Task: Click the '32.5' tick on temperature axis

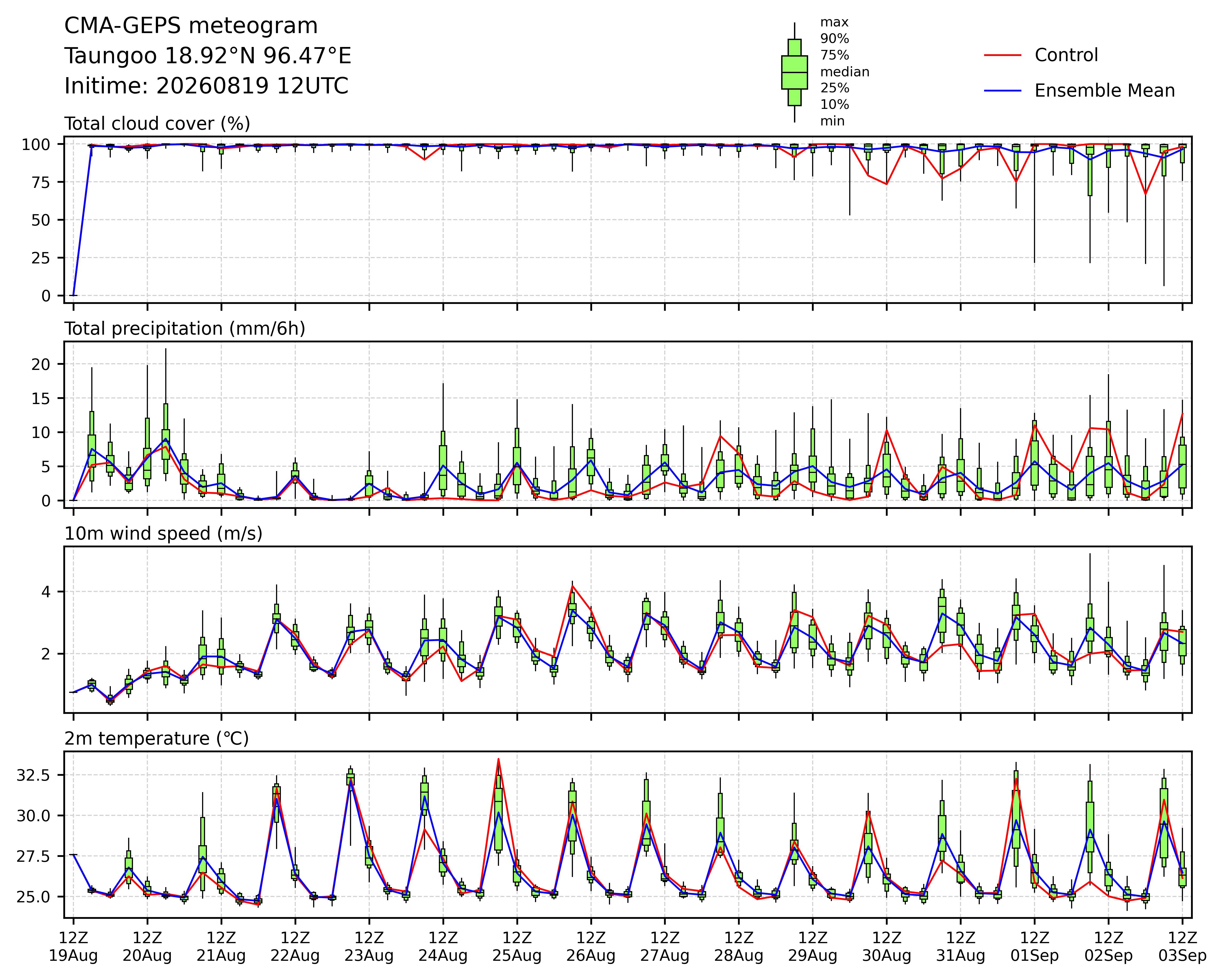Action: tap(33, 775)
